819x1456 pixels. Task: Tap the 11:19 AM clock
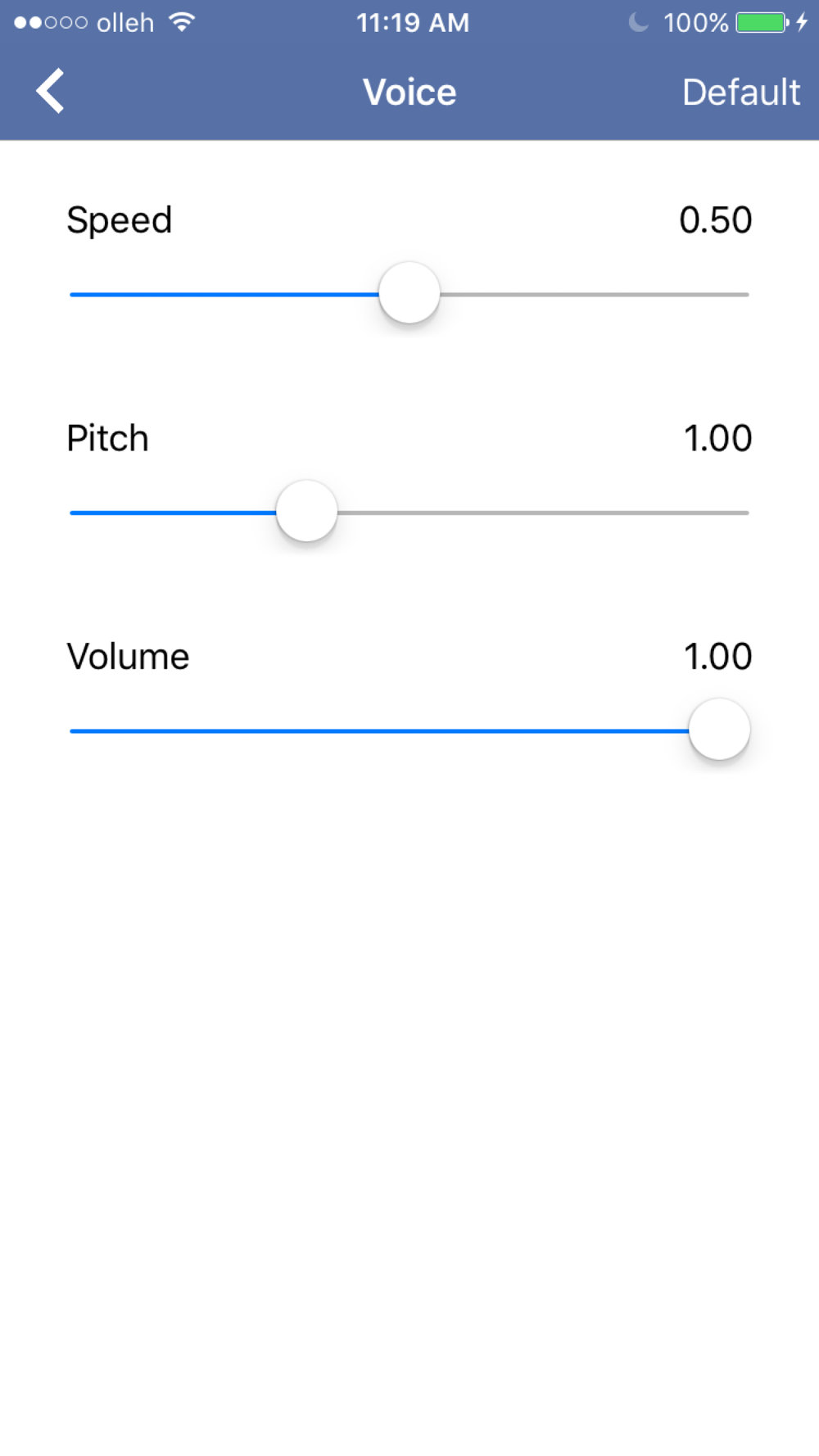coord(413,23)
